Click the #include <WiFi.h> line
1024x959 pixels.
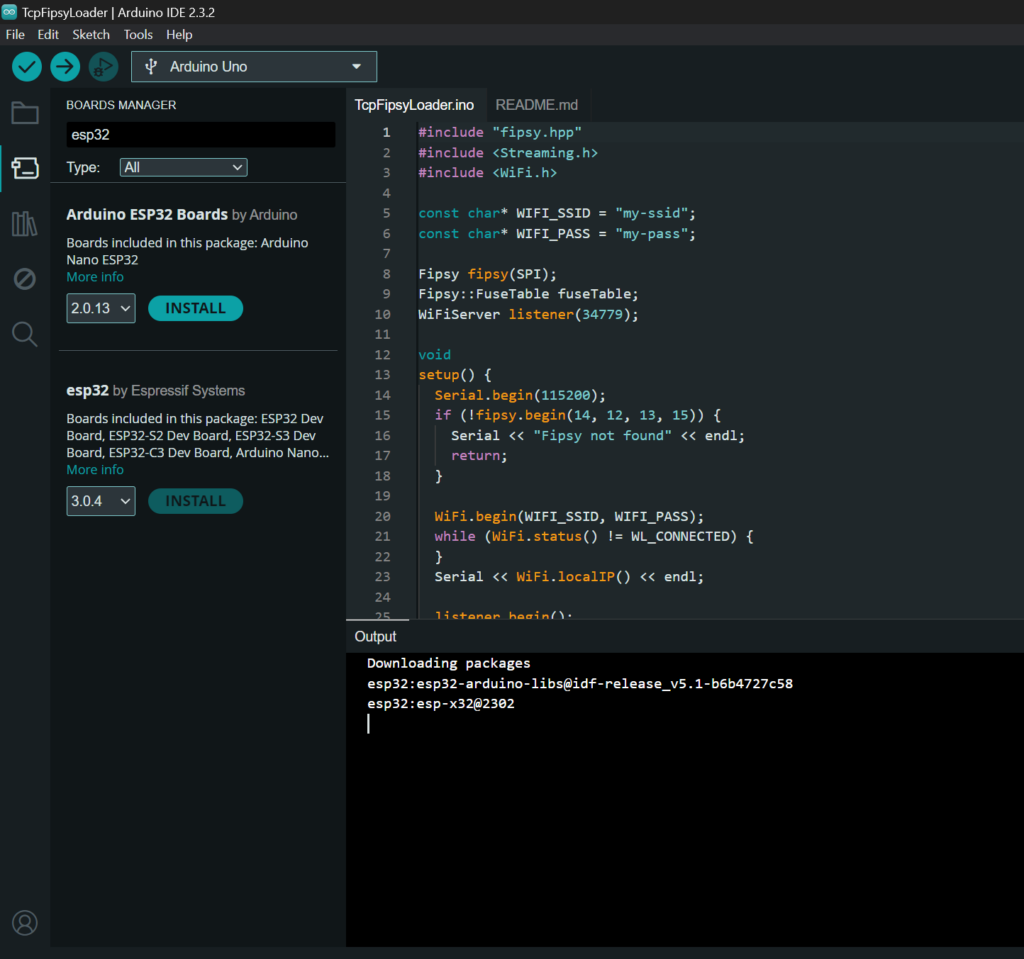[x=487, y=173]
